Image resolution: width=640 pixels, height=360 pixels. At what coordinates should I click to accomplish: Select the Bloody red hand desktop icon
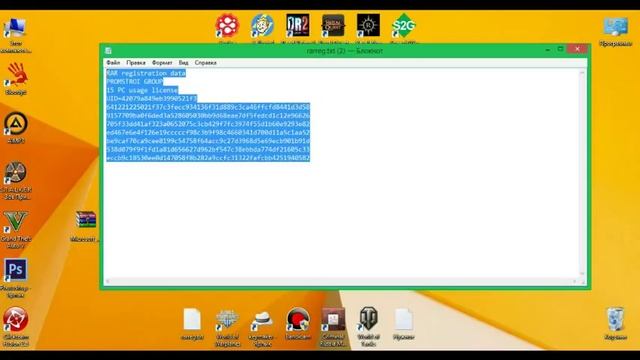tap(16, 74)
